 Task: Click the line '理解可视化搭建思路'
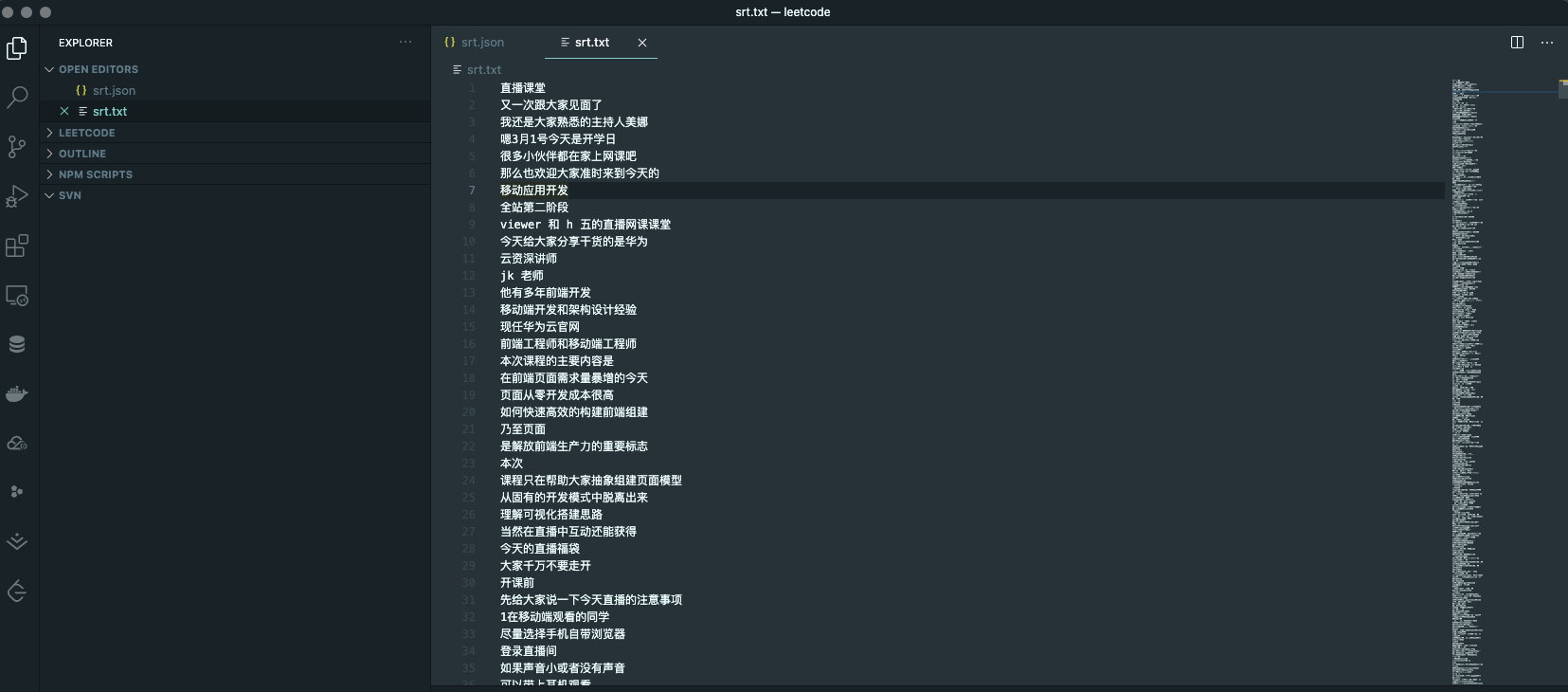(x=551, y=514)
